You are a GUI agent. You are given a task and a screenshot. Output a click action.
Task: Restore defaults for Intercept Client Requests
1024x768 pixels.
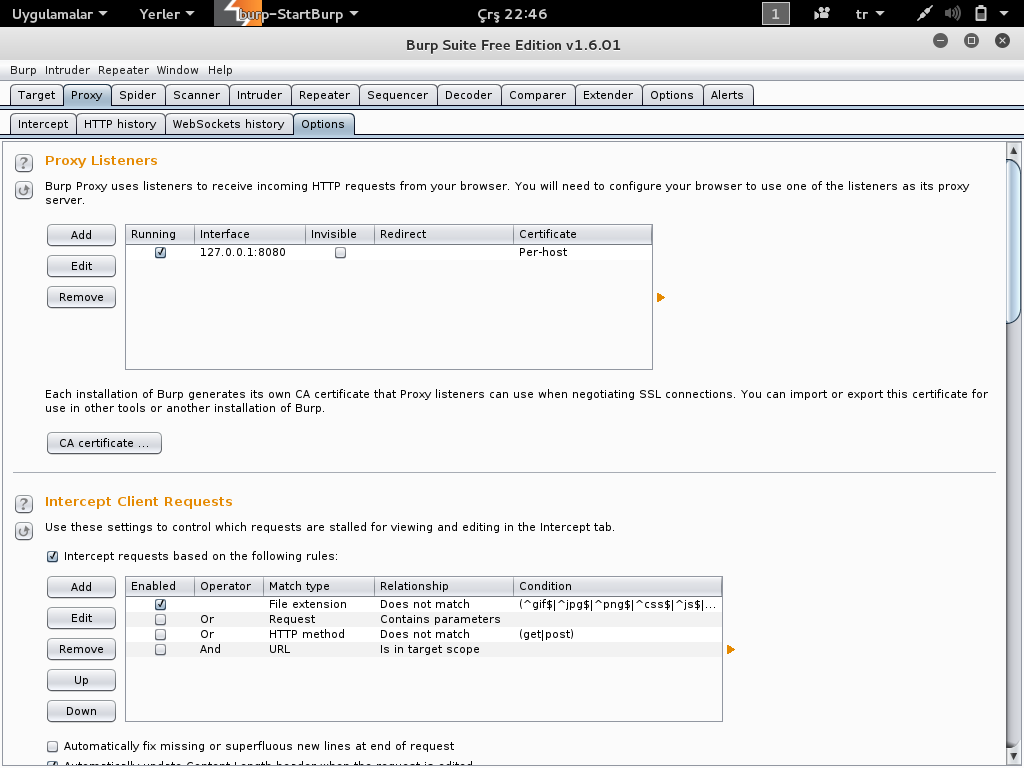click(24, 531)
